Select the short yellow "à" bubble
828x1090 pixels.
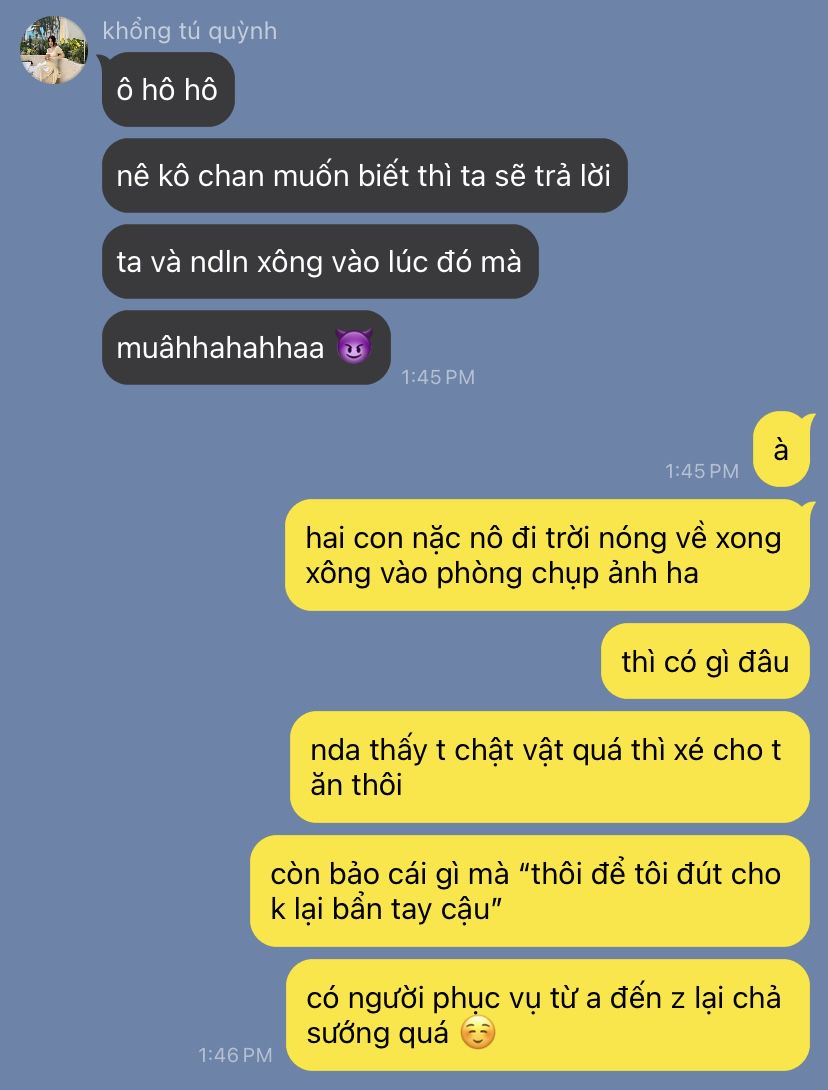coord(782,450)
